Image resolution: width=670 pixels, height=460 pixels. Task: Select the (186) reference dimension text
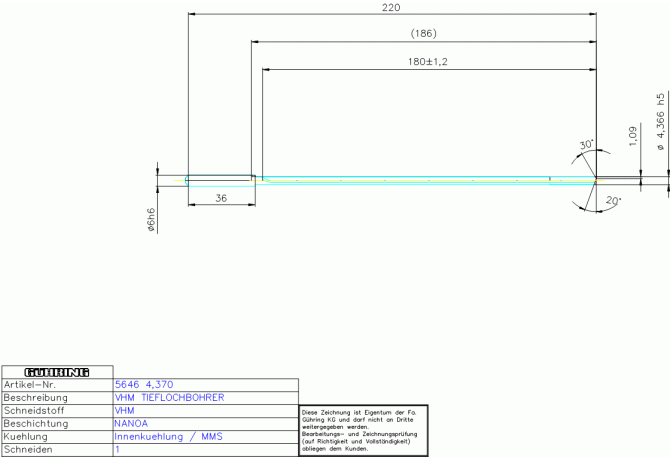(x=424, y=34)
